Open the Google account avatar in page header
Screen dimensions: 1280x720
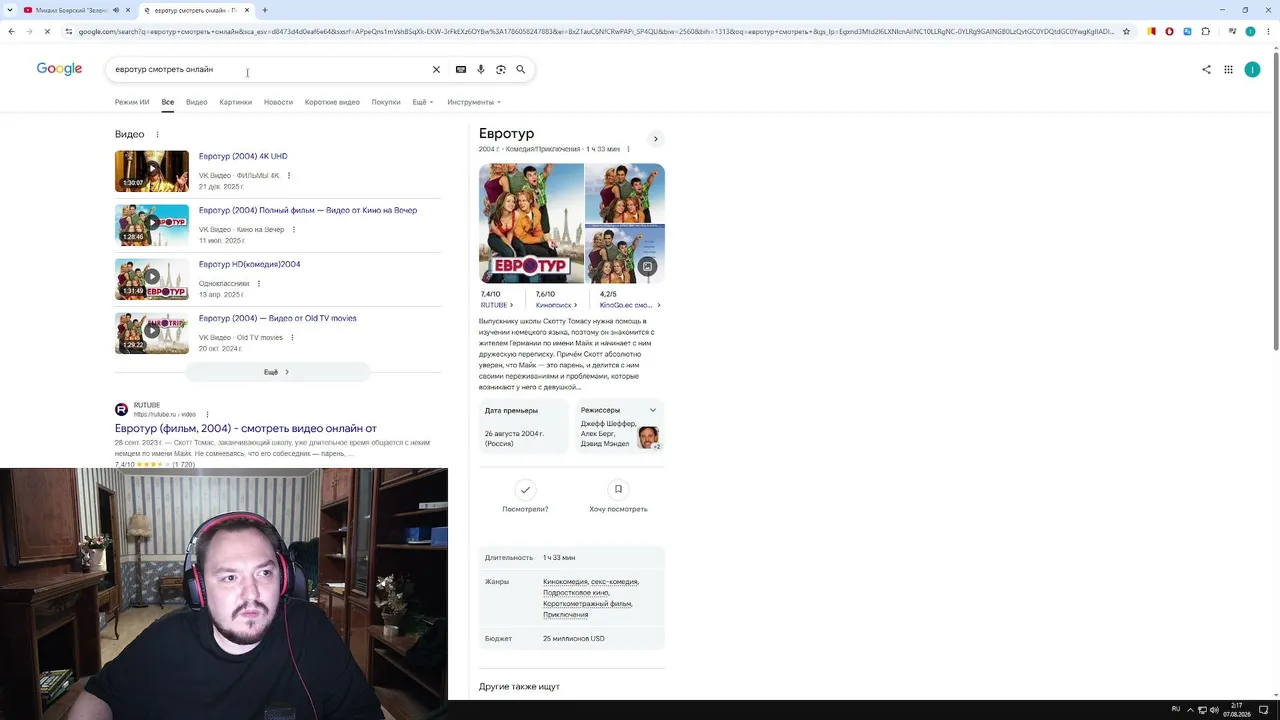click(x=1252, y=70)
